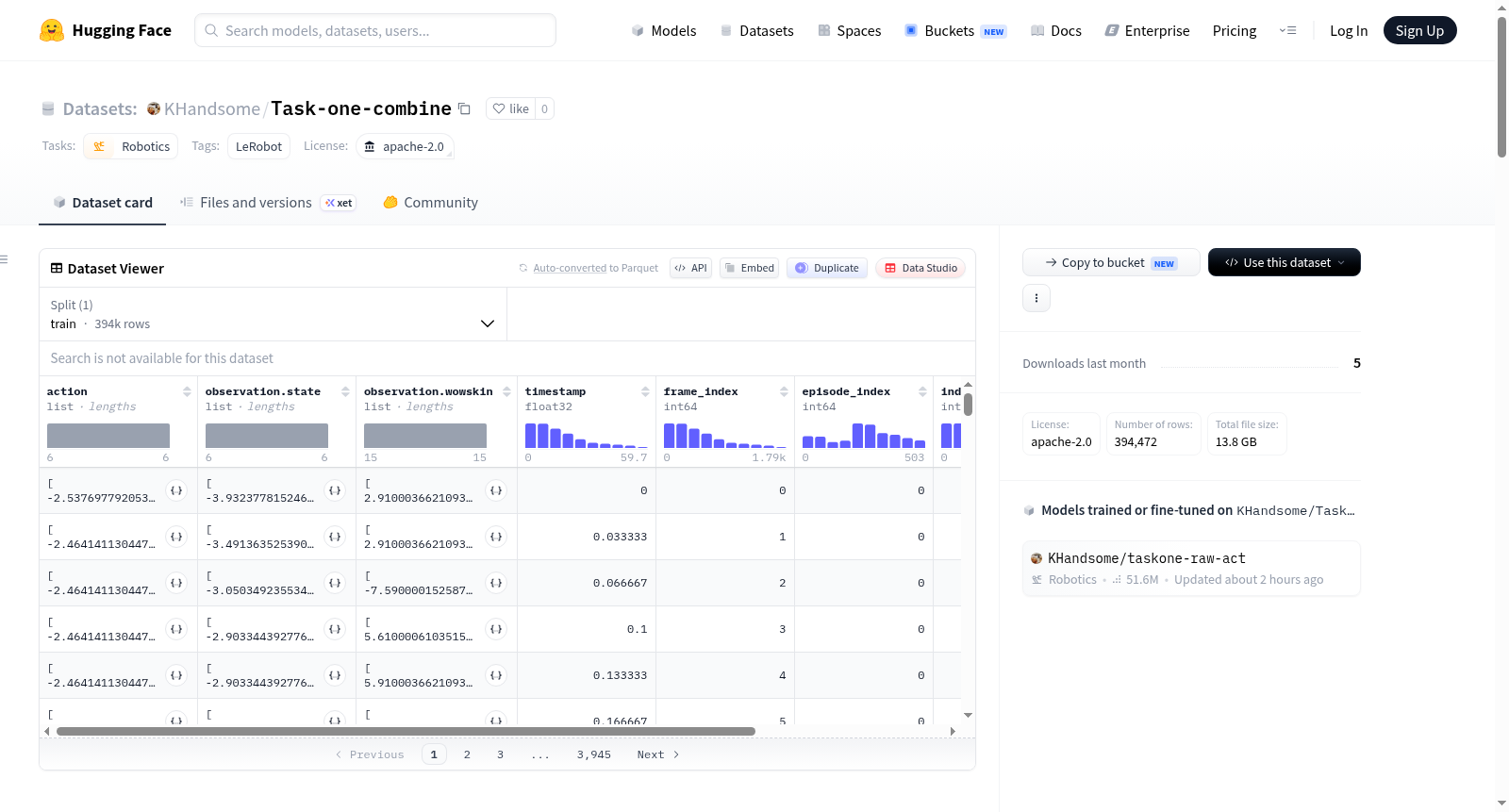Screen dimensions: 1509x812
Task: Click the table vertical scrollbar thumb
Action: click(x=968, y=405)
